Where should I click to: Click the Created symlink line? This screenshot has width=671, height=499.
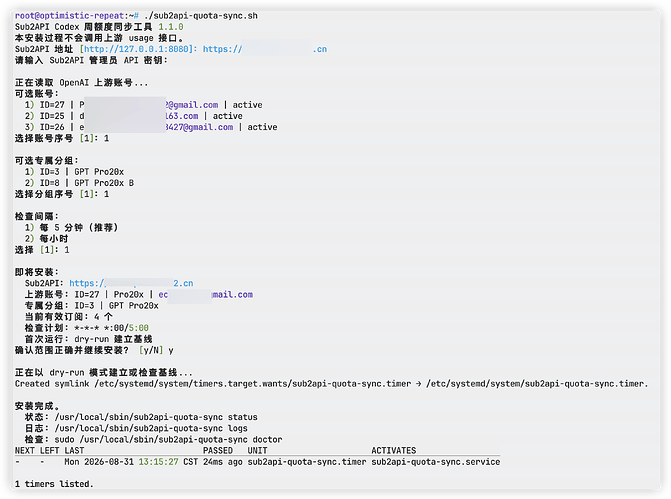click(331, 383)
